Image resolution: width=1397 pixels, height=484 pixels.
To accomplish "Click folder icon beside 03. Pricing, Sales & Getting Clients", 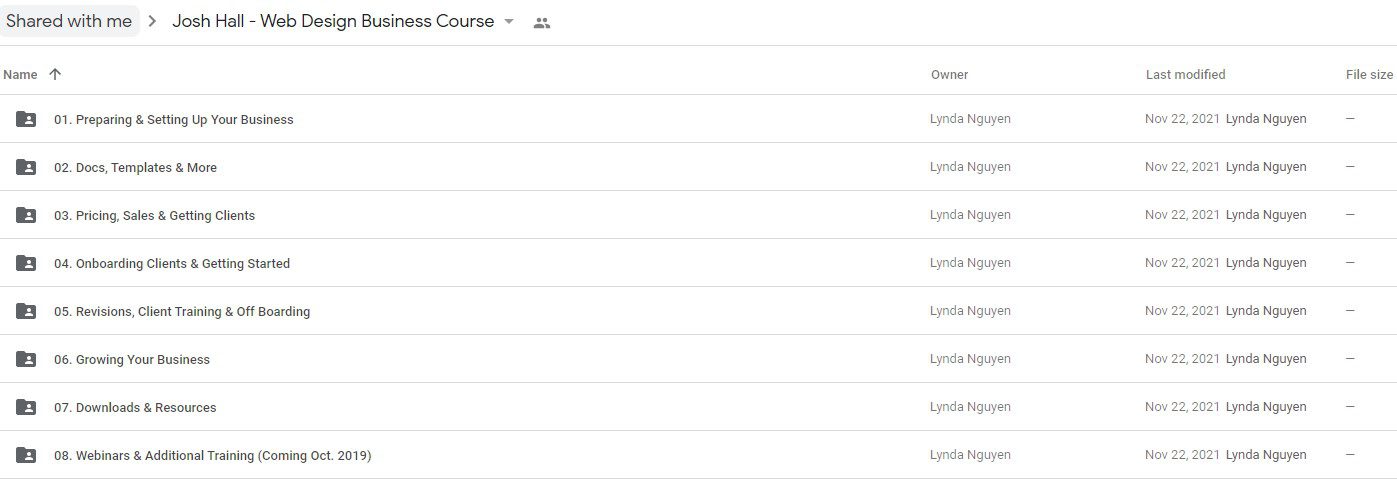I will [x=26, y=215].
